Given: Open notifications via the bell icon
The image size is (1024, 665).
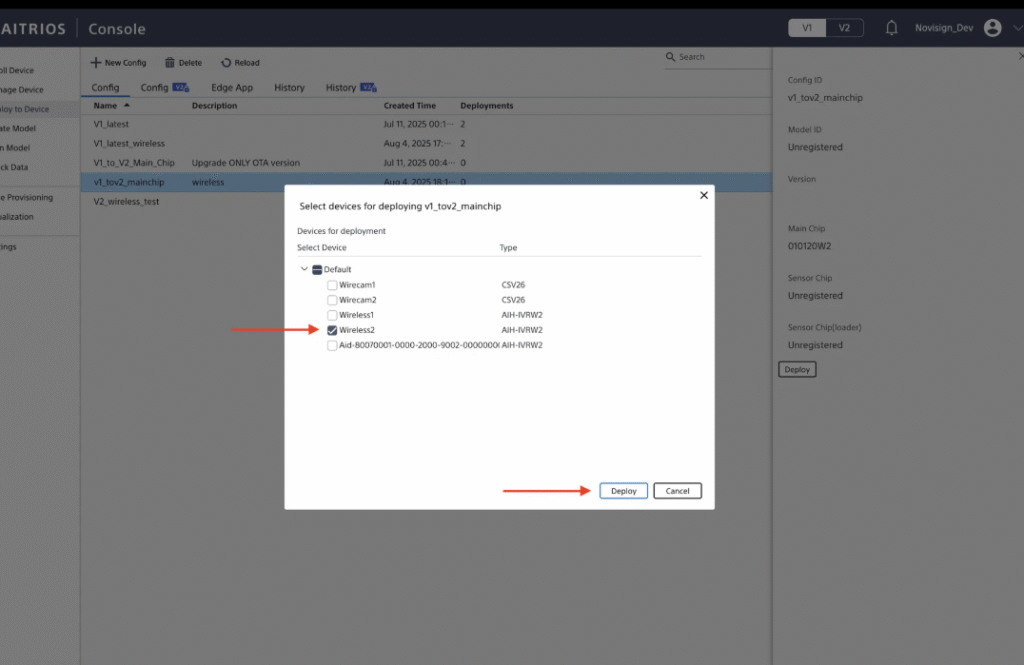Looking at the screenshot, I should pos(891,27).
